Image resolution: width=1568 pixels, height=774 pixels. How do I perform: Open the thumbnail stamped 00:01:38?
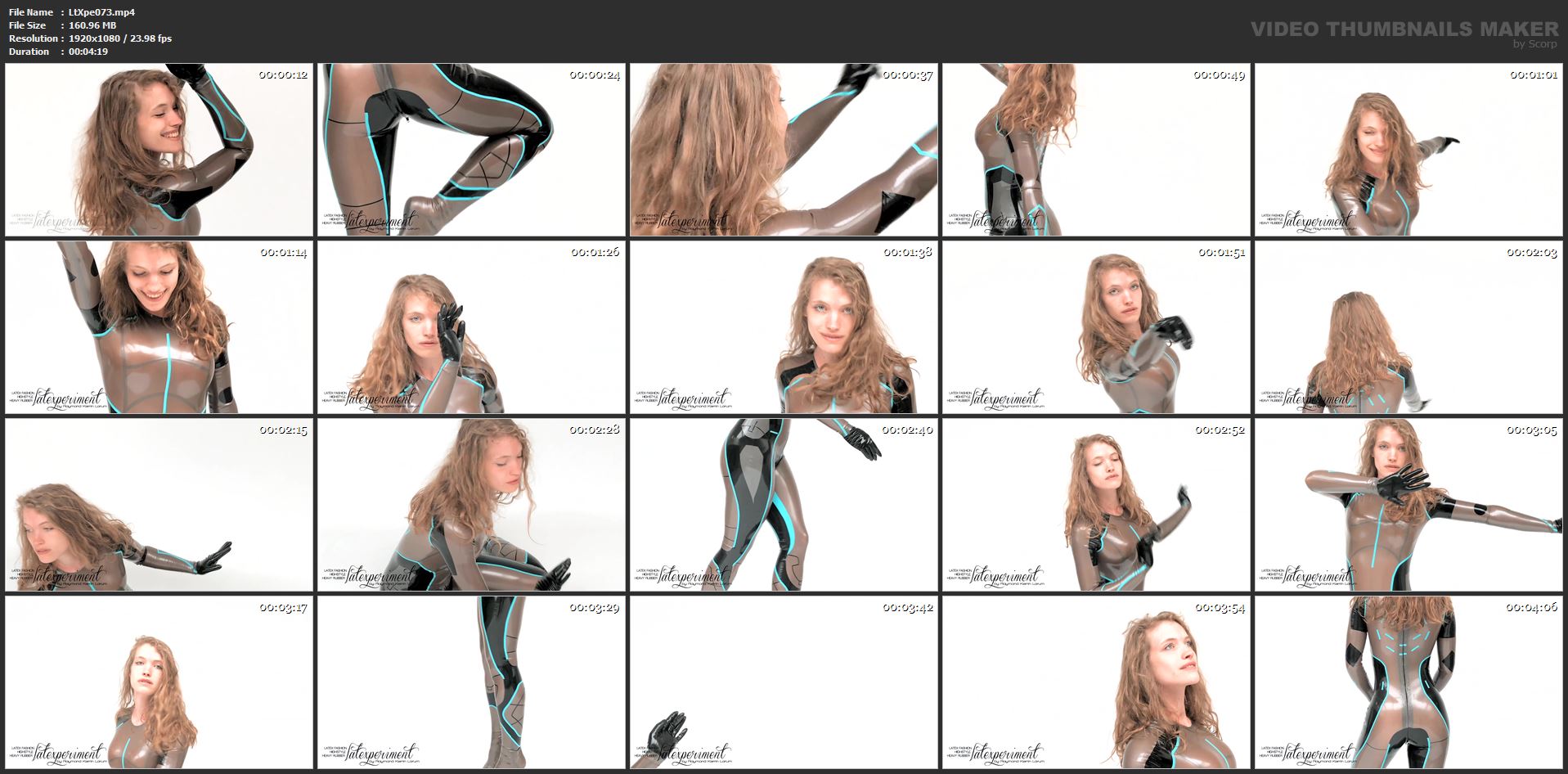coord(784,327)
